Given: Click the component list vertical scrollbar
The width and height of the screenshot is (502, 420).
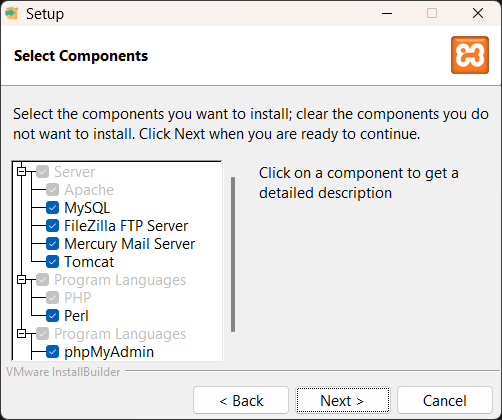Looking at the screenshot, I should (x=233, y=254).
